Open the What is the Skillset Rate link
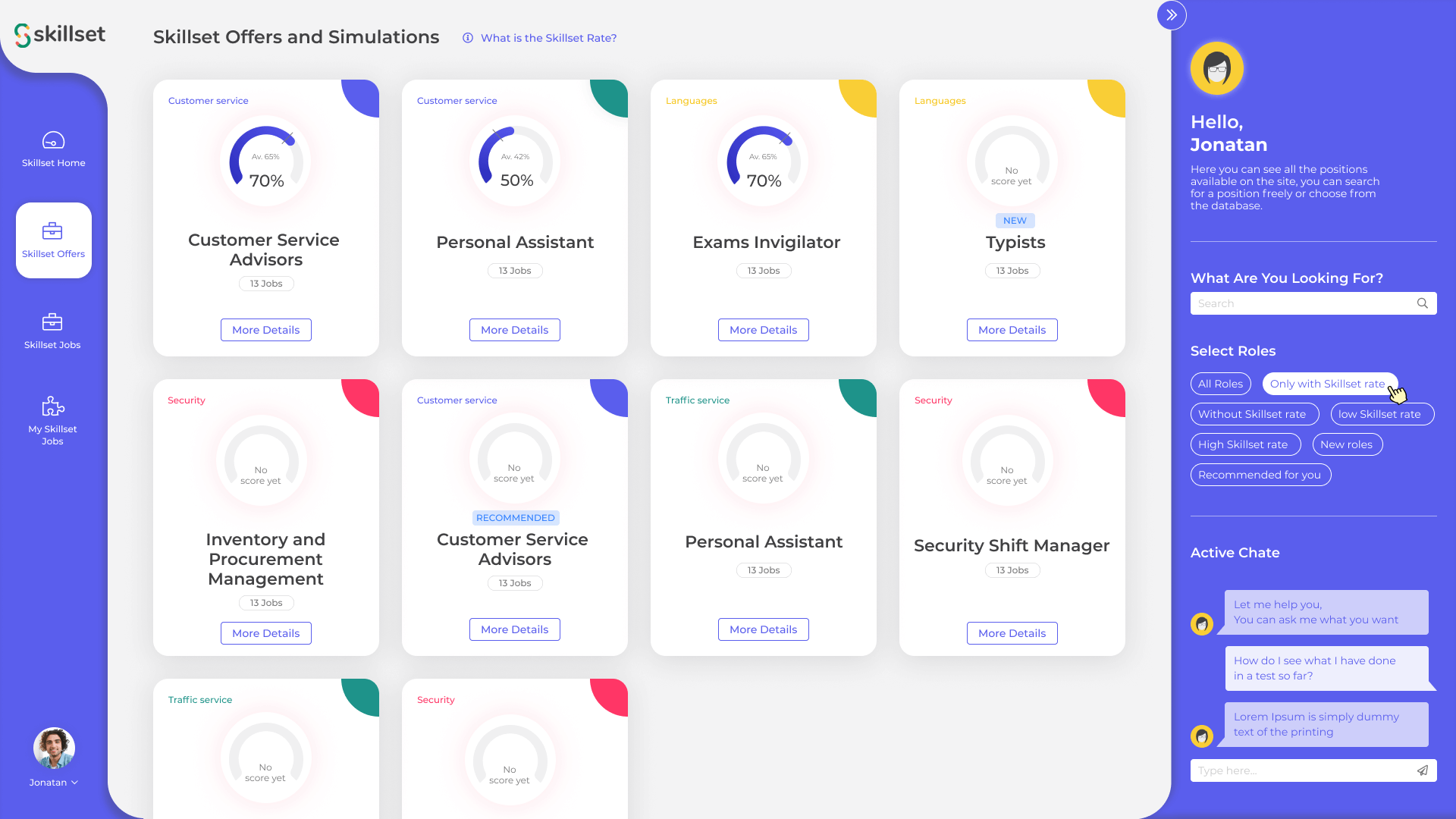1456x819 pixels. tap(548, 38)
